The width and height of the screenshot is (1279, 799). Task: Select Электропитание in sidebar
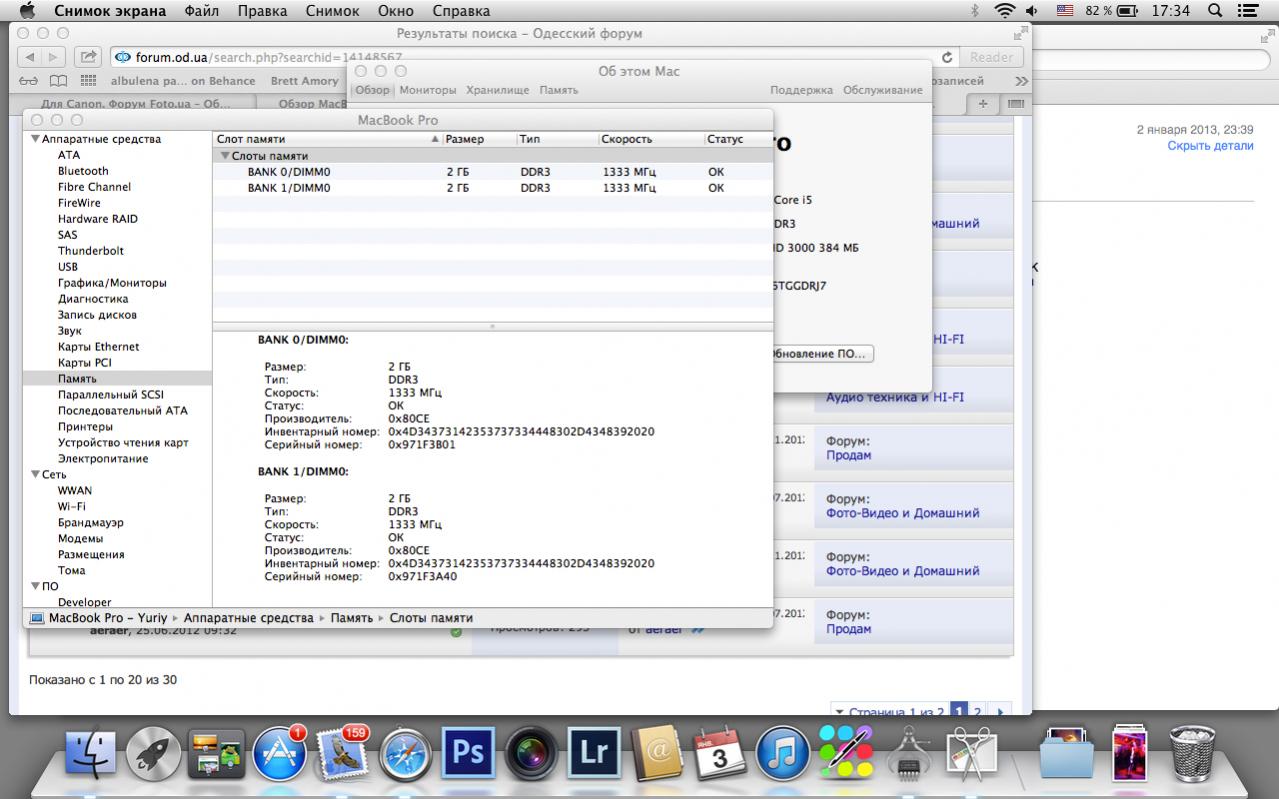point(103,459)
